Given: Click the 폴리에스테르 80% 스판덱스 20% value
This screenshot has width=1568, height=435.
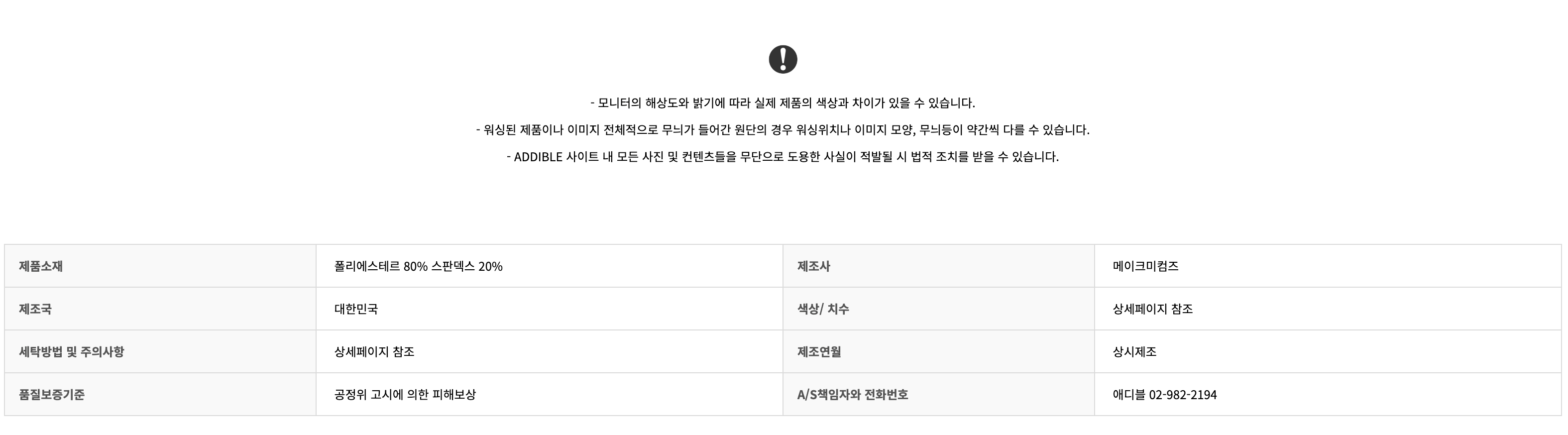Looking at the screenshot, I should 418,266.
